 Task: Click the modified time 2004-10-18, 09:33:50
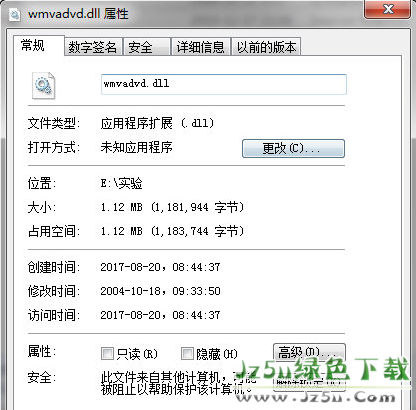160,291
